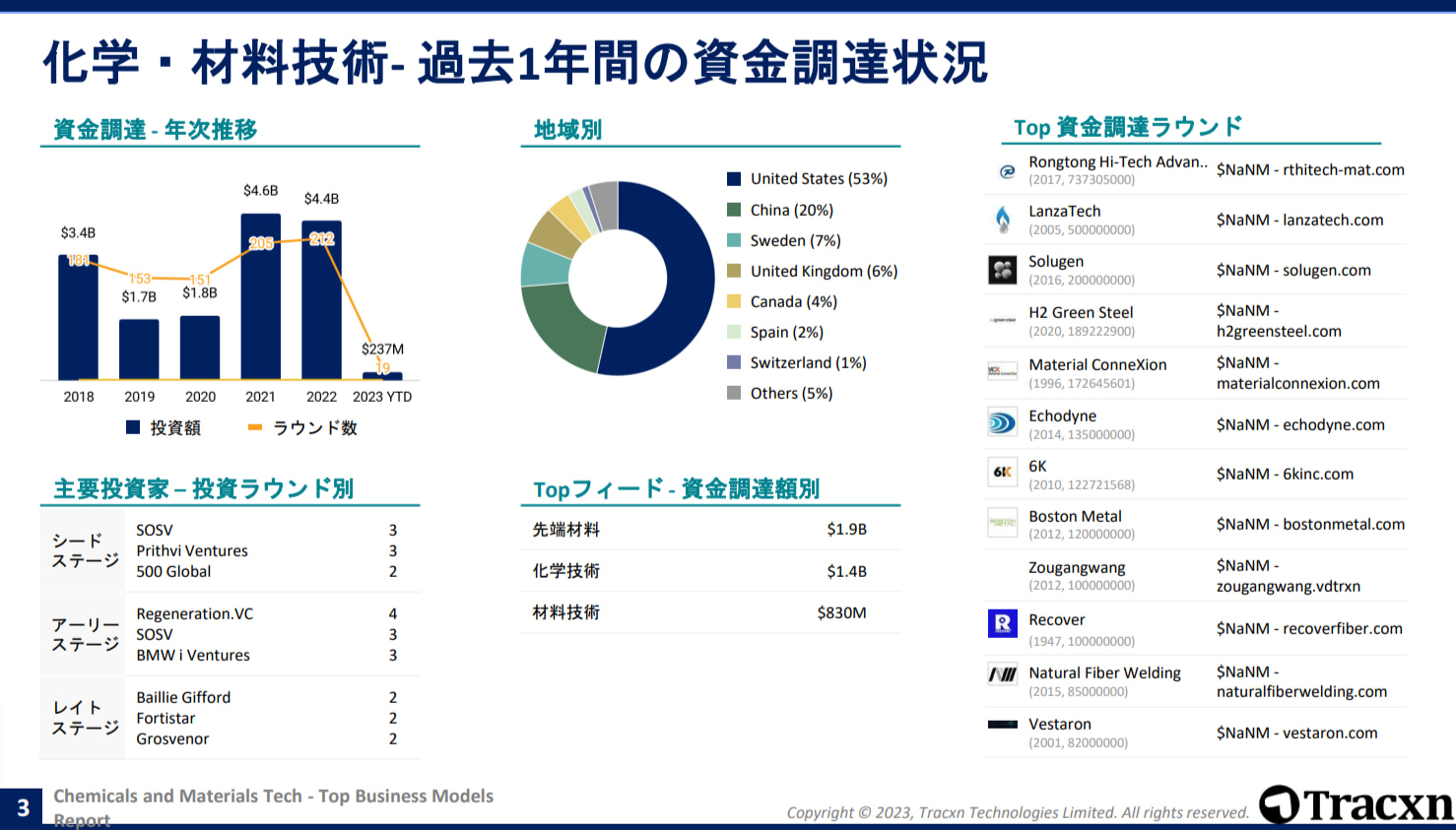The width and height of the screenshot is (1456, 830).
Task: Click the シード ステージ stage label
Action: coord(85,550)
